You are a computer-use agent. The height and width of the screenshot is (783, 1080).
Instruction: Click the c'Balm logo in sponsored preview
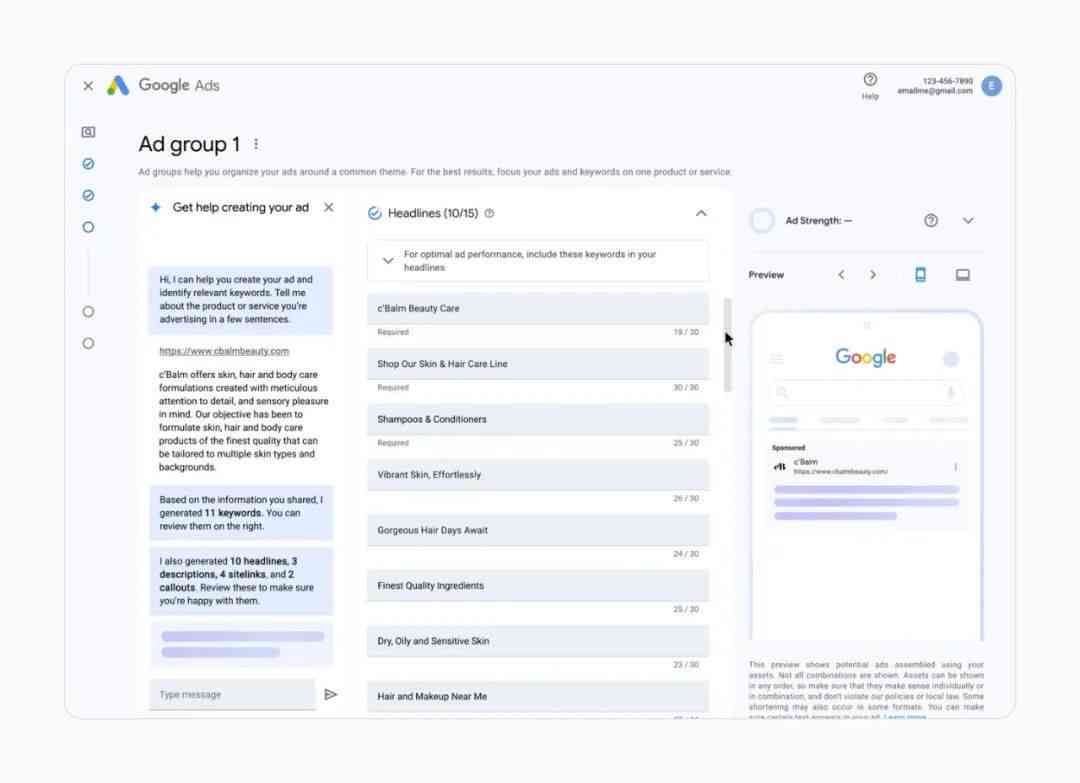(780, 467)
